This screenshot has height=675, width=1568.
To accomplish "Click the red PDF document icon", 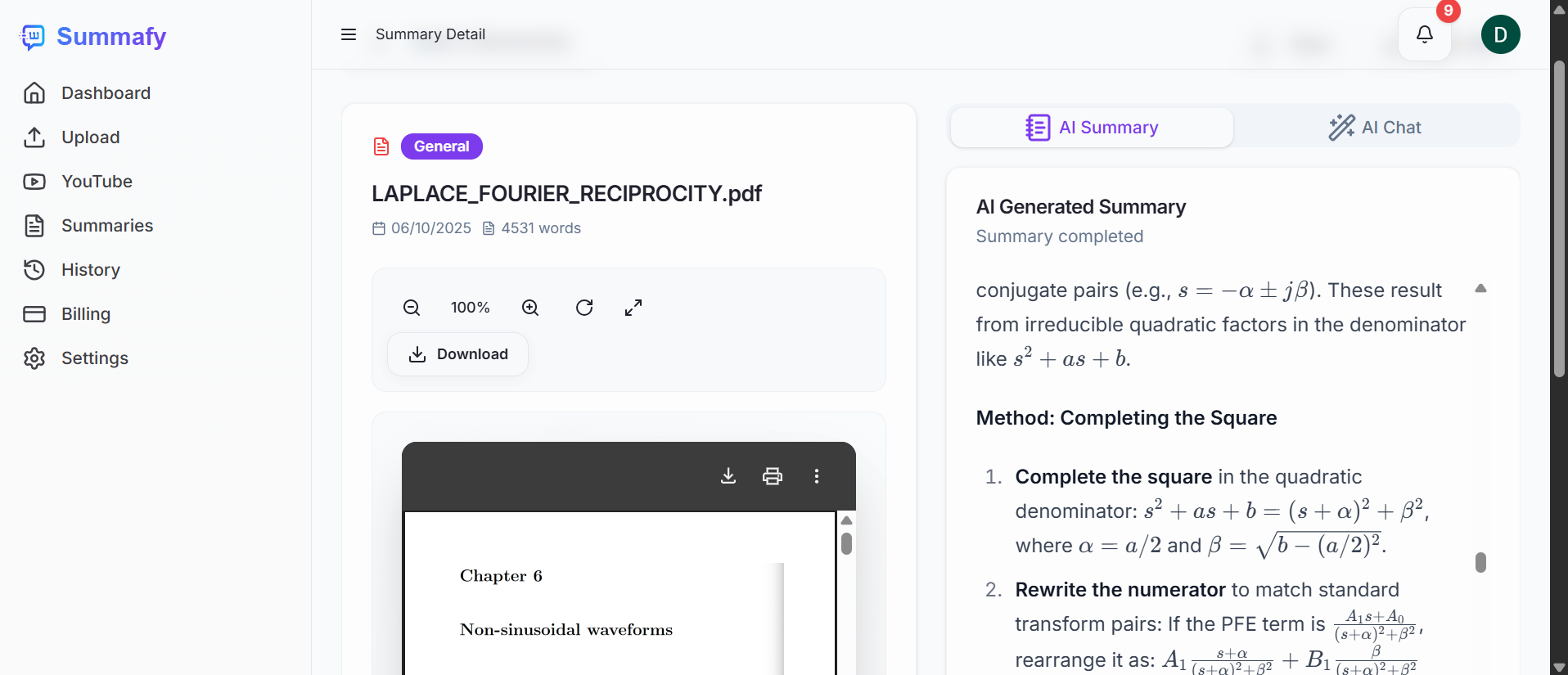I will click(381, 146).
